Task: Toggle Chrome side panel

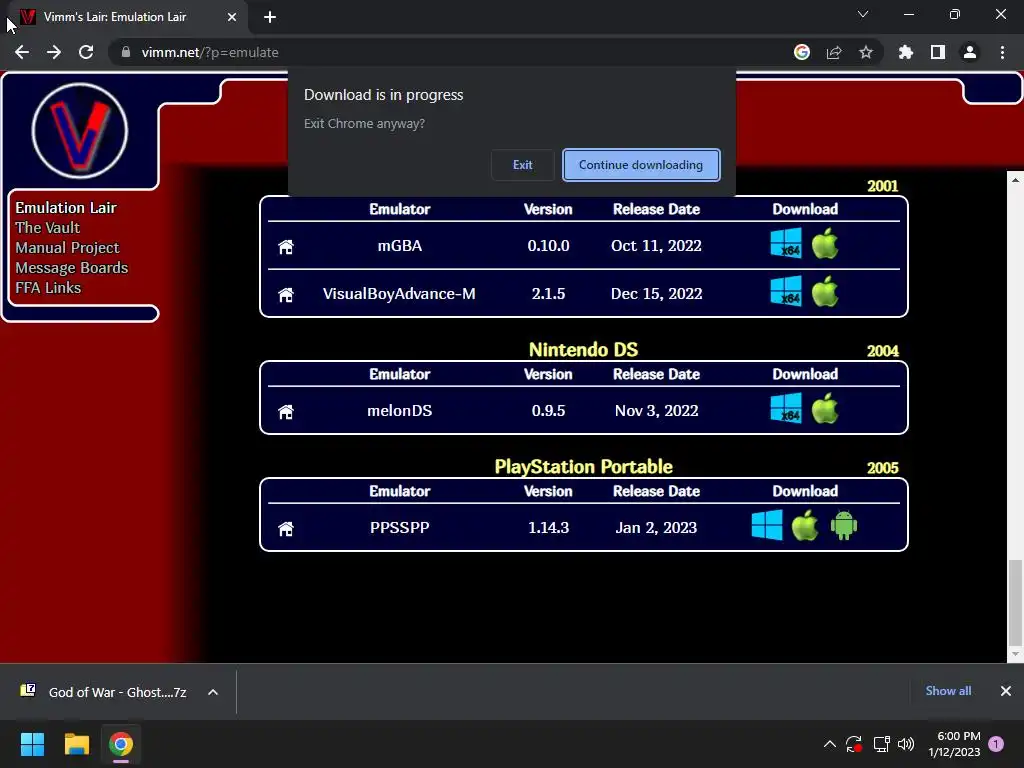Action: pos(938,52)
